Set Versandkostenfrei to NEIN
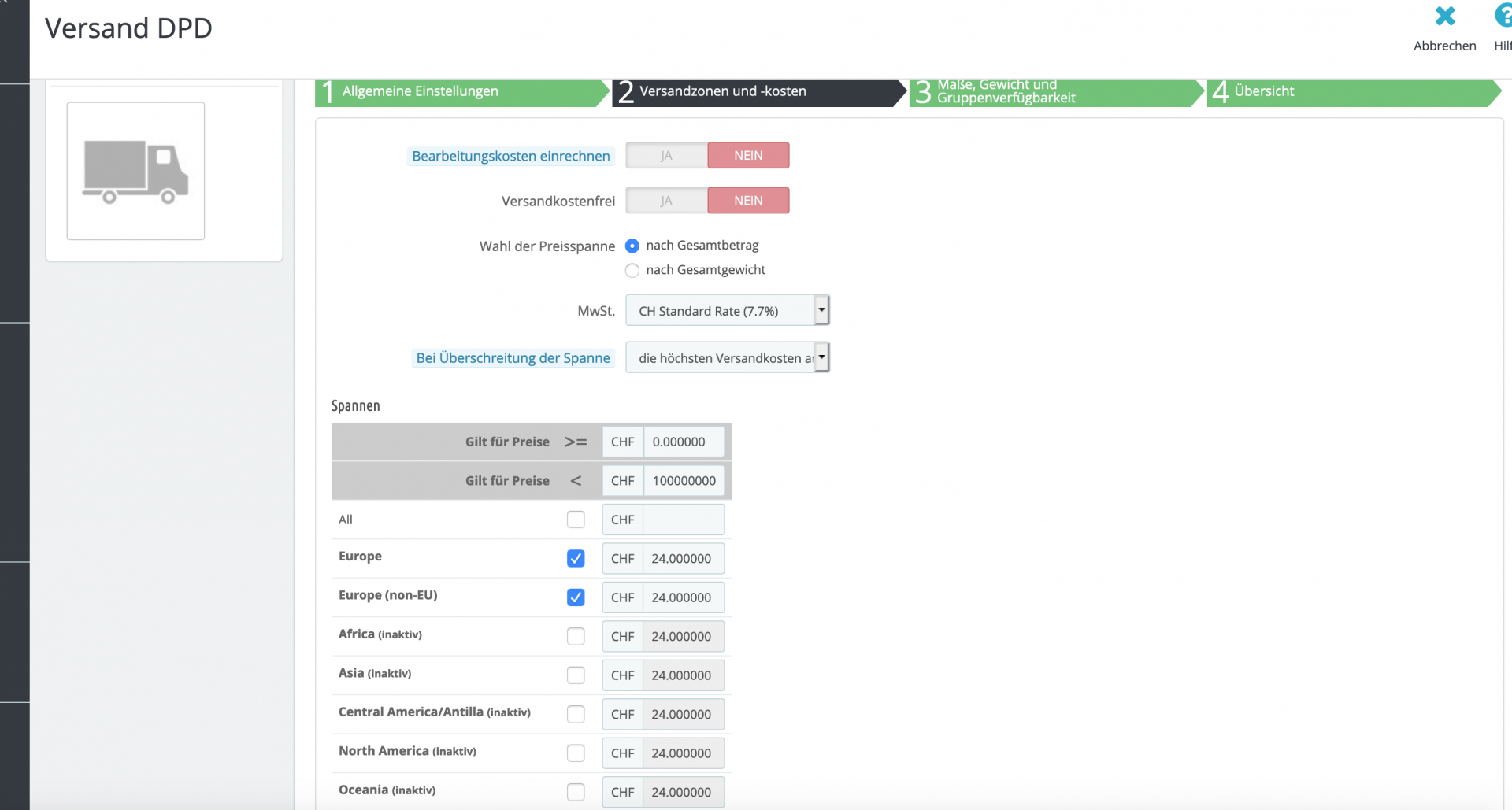 point(748,201)
